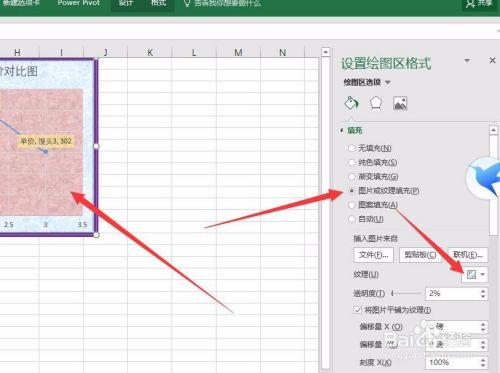This screenshot has width=500, height=373.
Task: Click the chart data label 单价, 馒头3, 302
Action: (x=45, y=141)
